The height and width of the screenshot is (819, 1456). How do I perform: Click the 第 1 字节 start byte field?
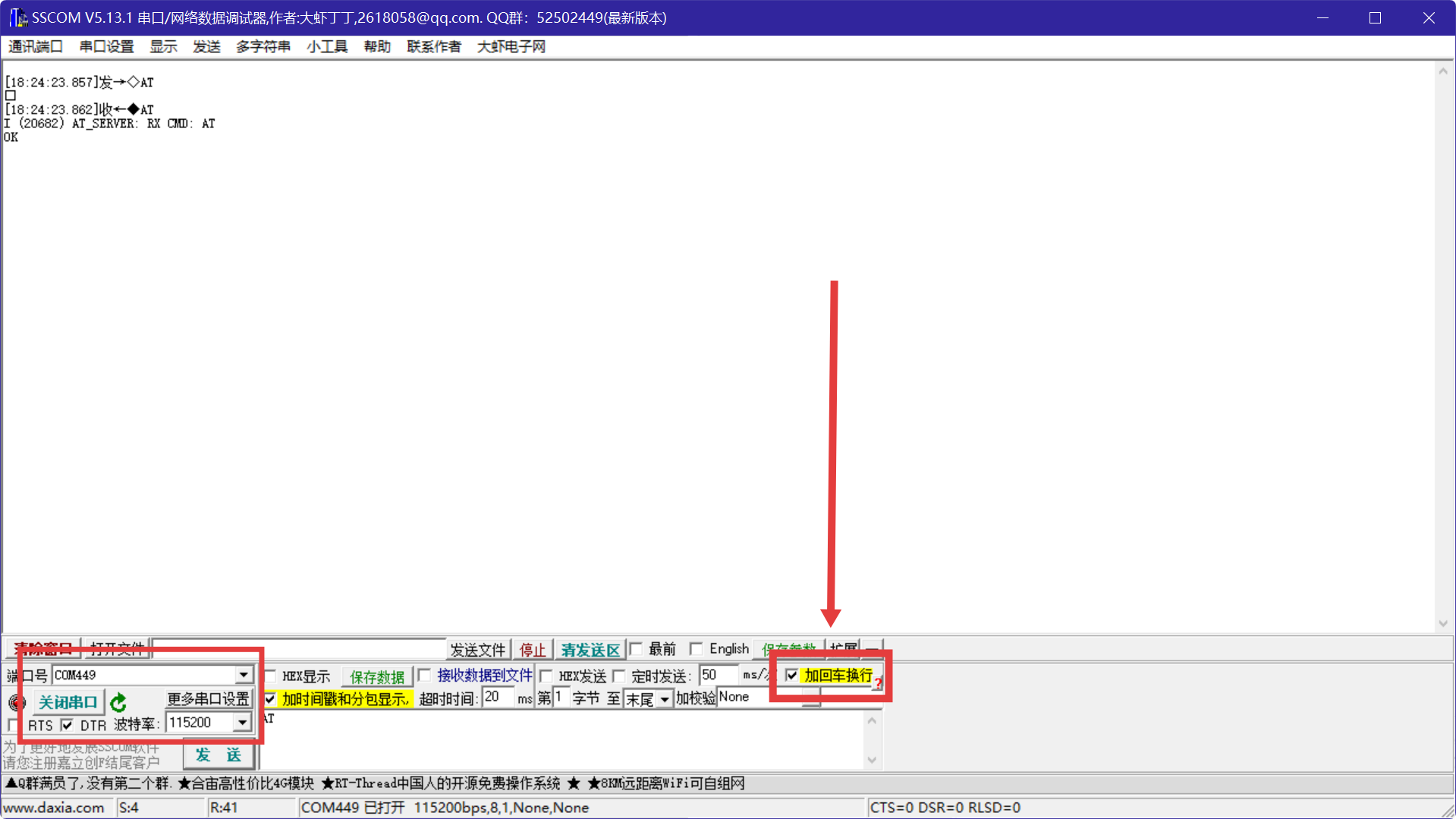pos(561,698)
